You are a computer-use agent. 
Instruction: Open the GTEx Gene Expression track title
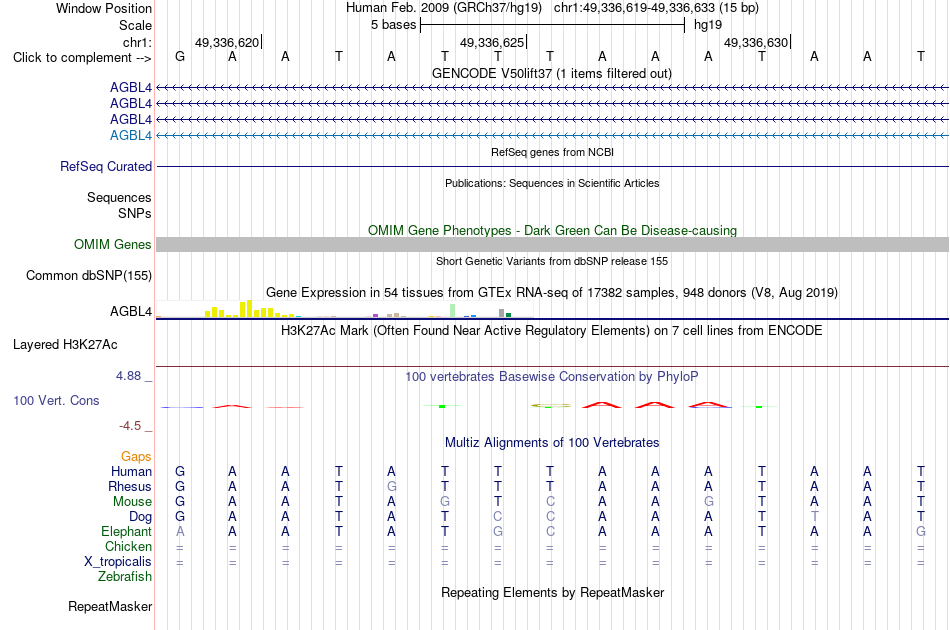point(552,293)
